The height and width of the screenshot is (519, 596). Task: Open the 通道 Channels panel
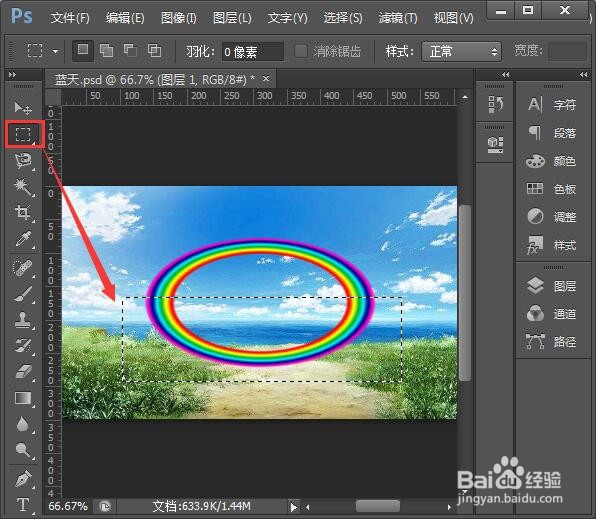[x=552, y=314]
